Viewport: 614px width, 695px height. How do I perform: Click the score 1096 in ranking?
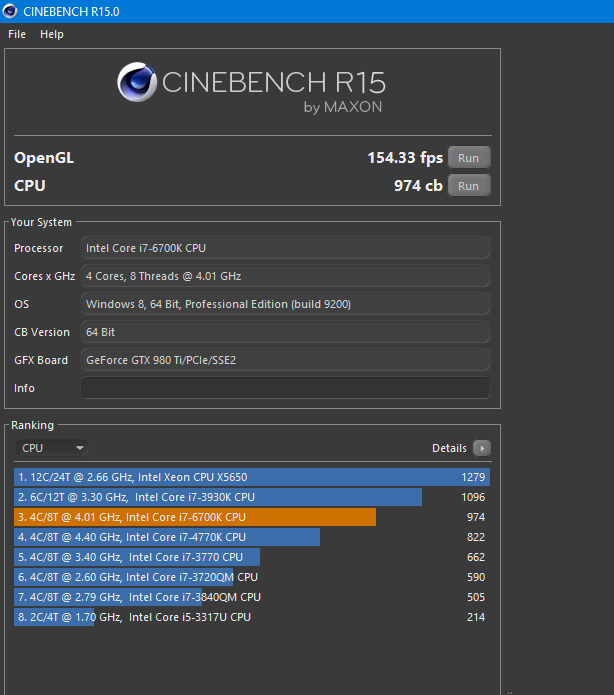point(473,497)
